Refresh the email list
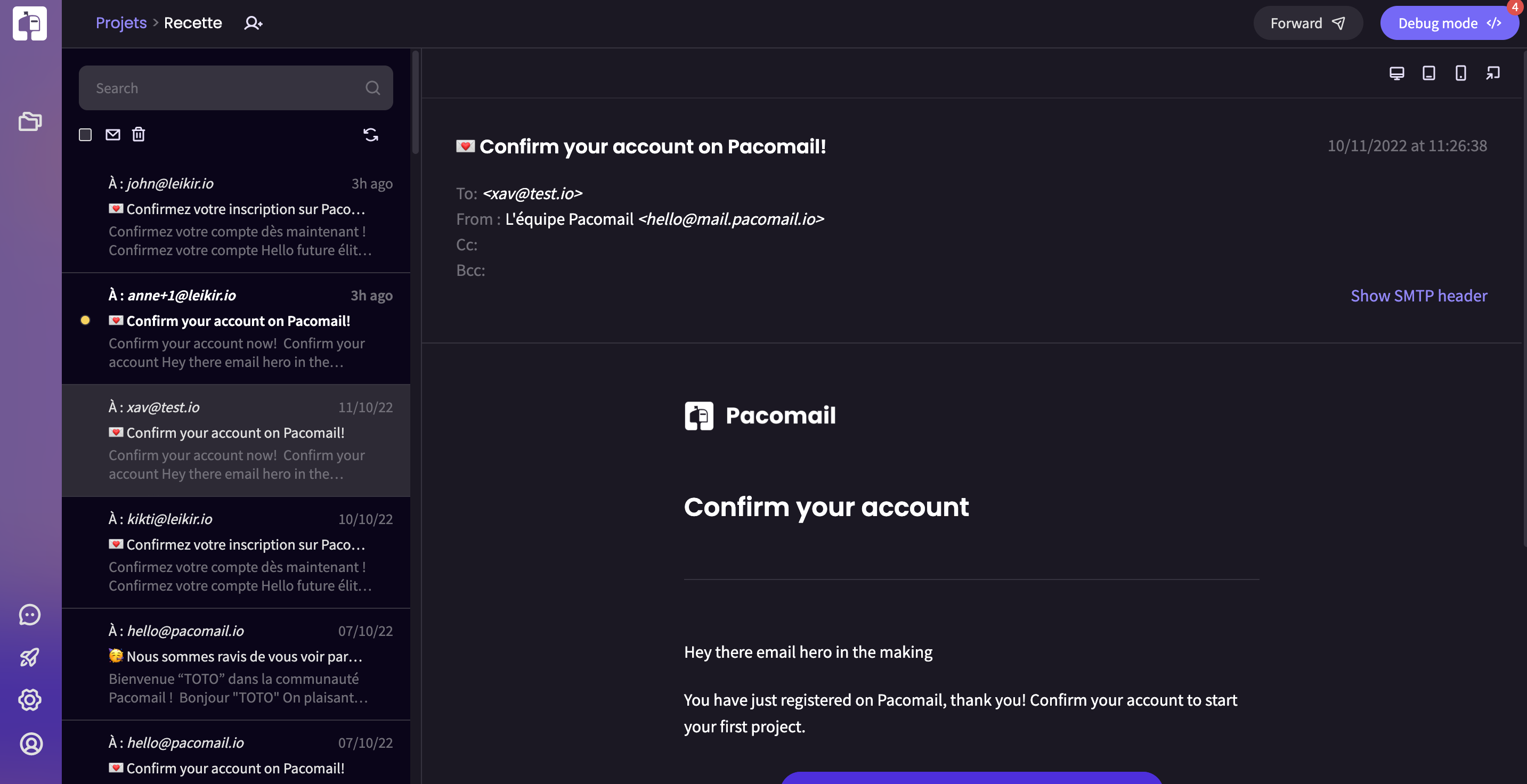Viewport: 1527px width, 784px height. (x=370, y=135)
